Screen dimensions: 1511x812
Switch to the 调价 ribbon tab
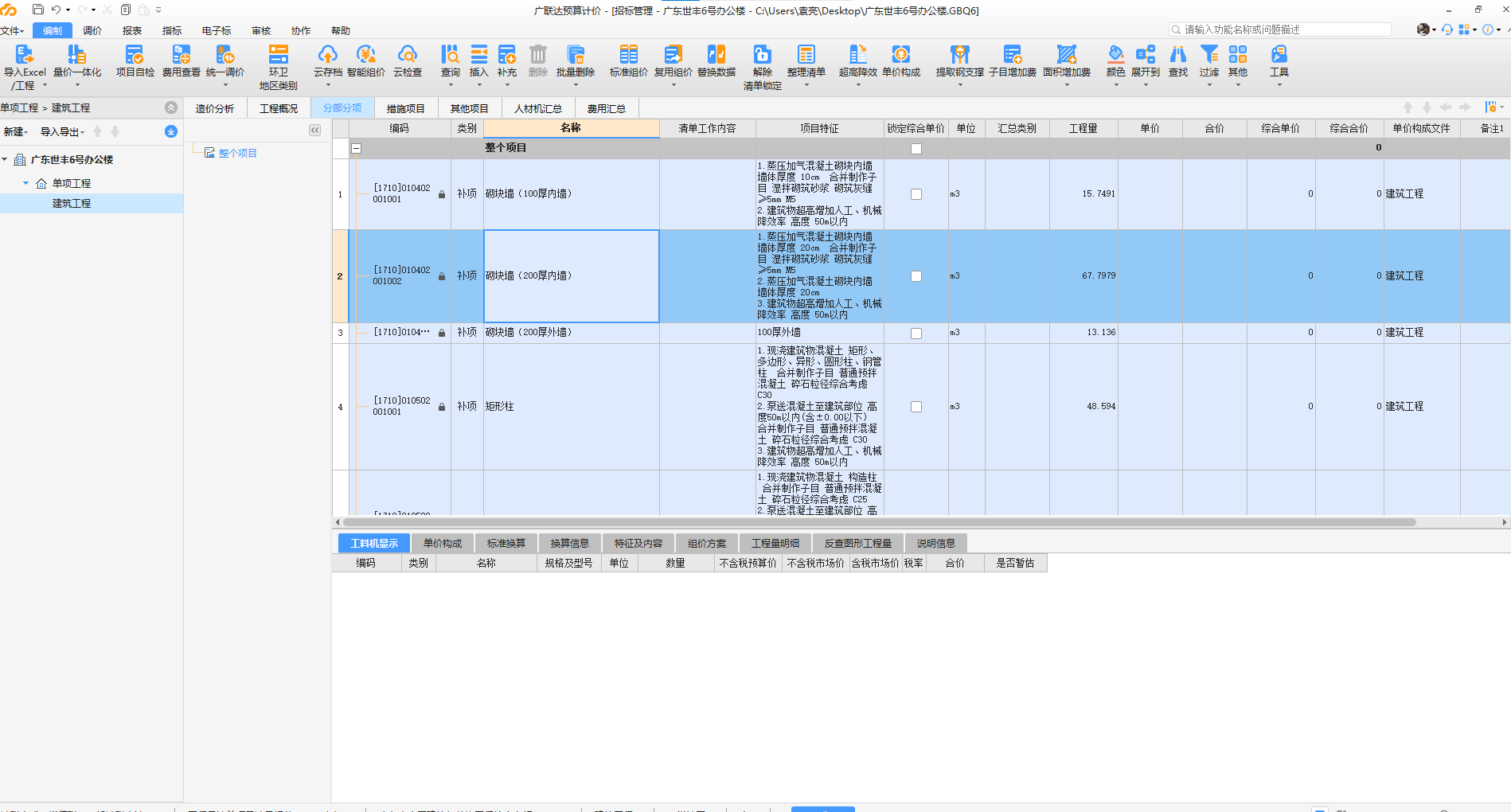(92, 31)
